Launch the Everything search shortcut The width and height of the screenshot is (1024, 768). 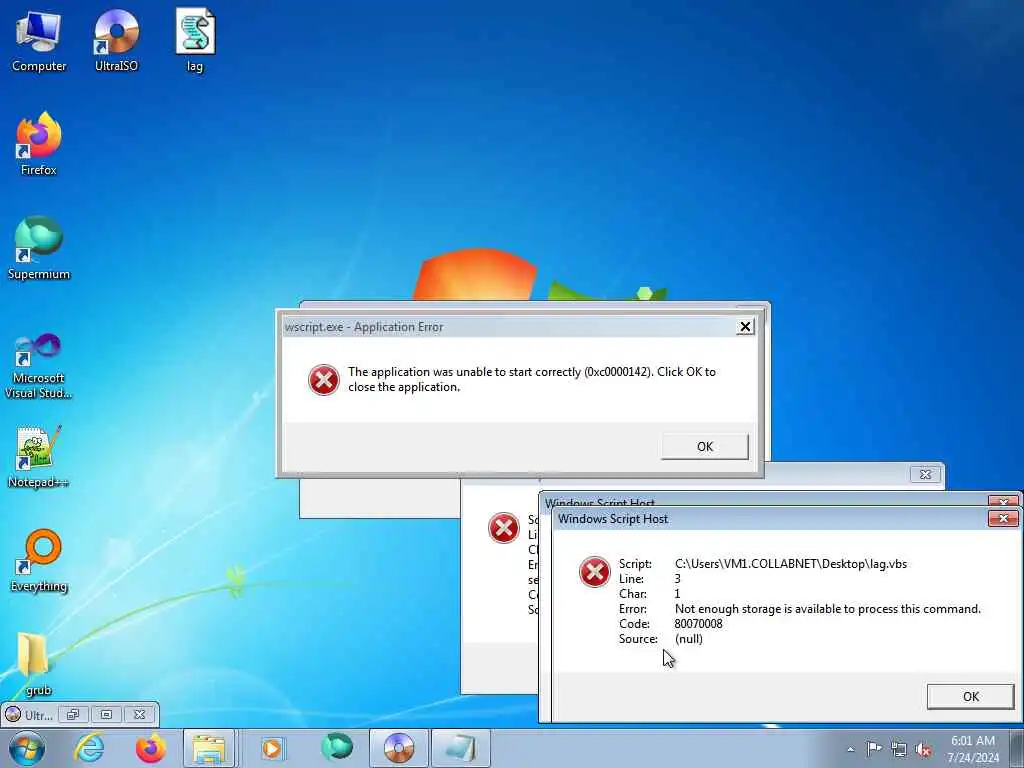tap(39, 560)
